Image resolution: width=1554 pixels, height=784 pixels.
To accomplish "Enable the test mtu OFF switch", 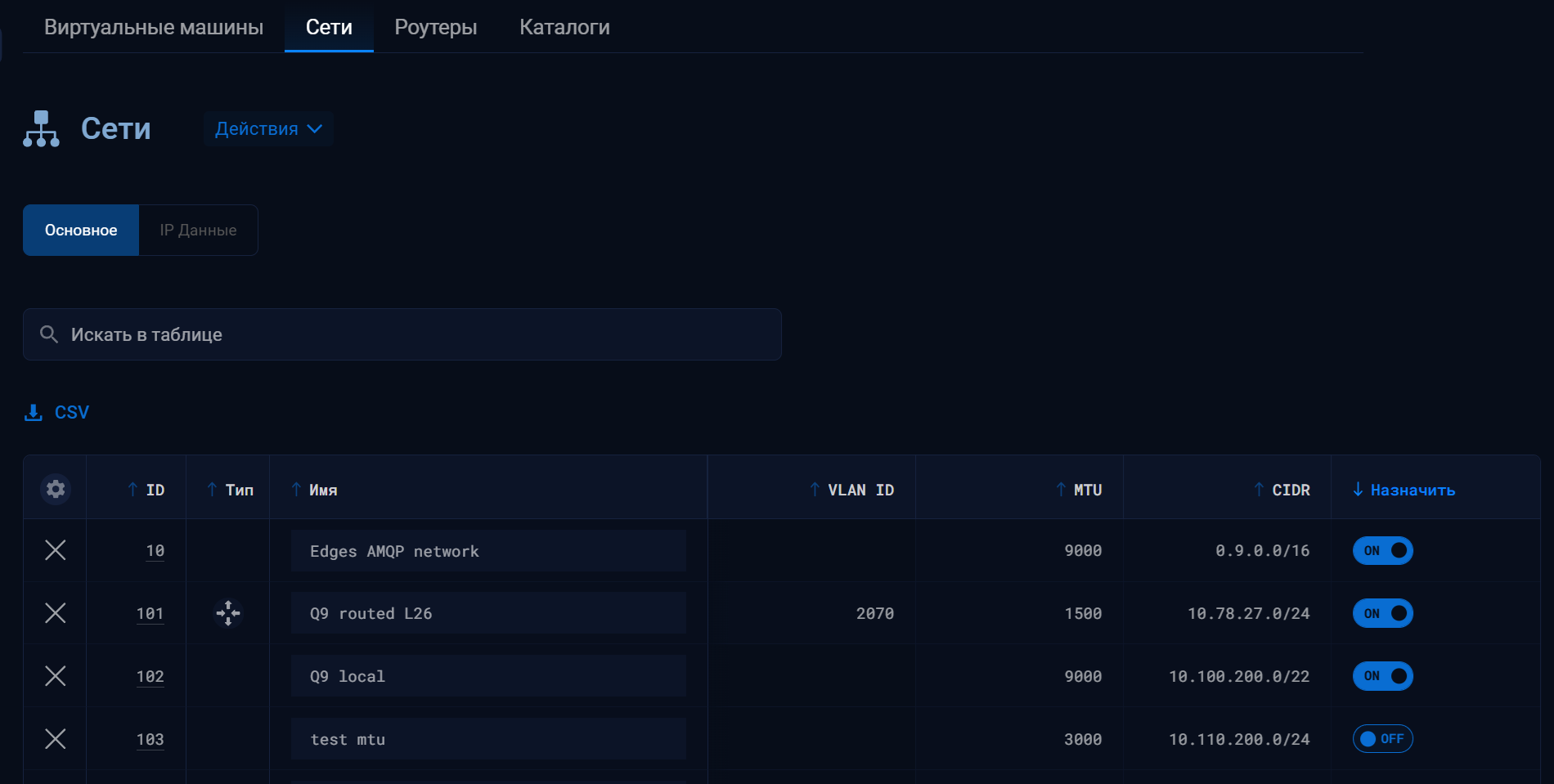I will [x=1382, y=739].
